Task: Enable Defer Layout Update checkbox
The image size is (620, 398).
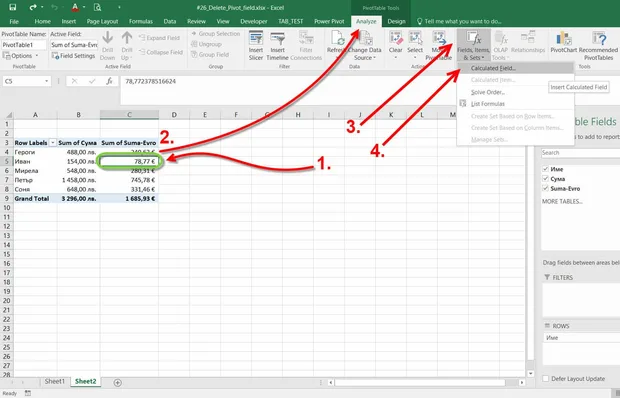Action: click(545, 378)
